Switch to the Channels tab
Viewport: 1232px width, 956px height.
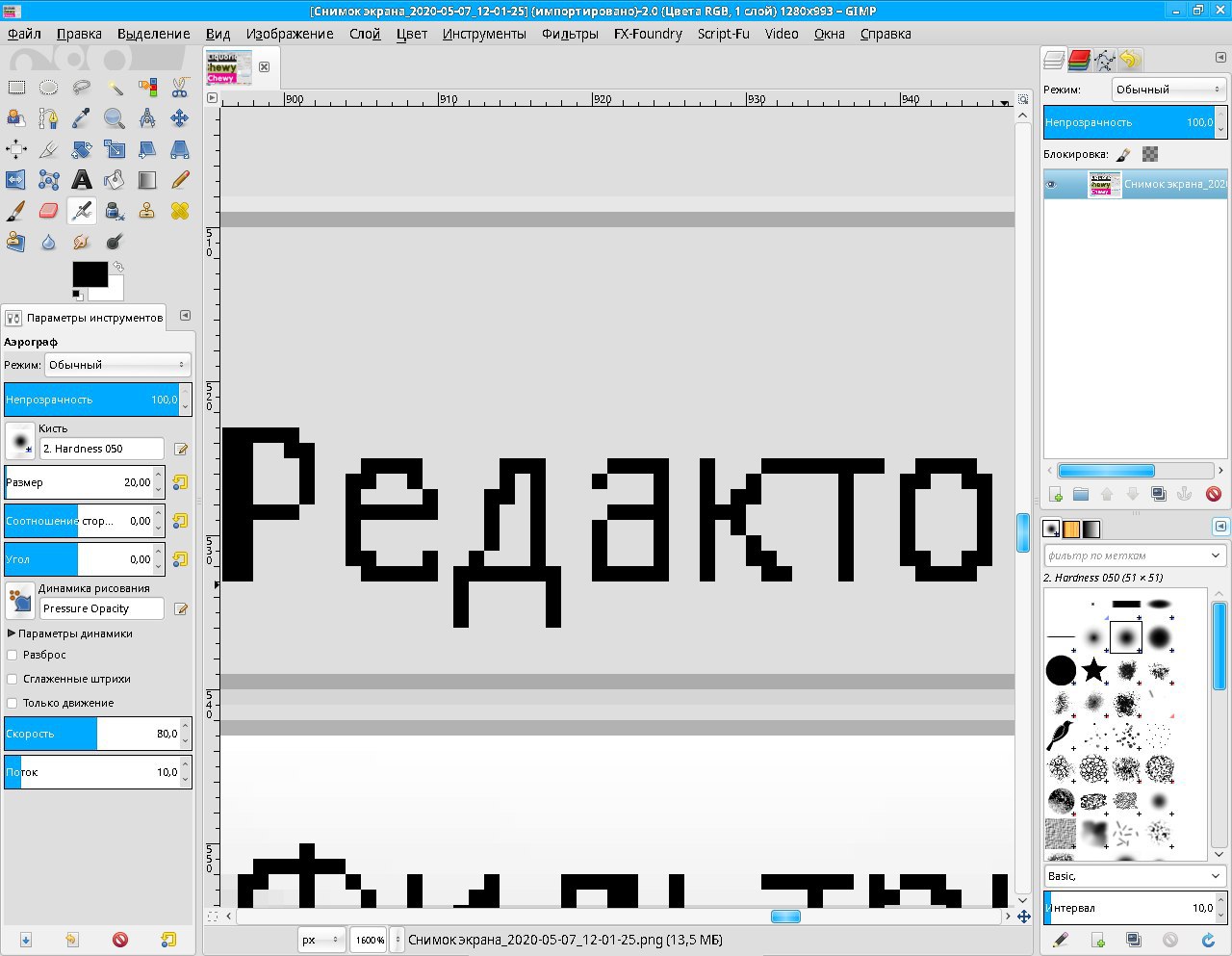[1079, 61]
